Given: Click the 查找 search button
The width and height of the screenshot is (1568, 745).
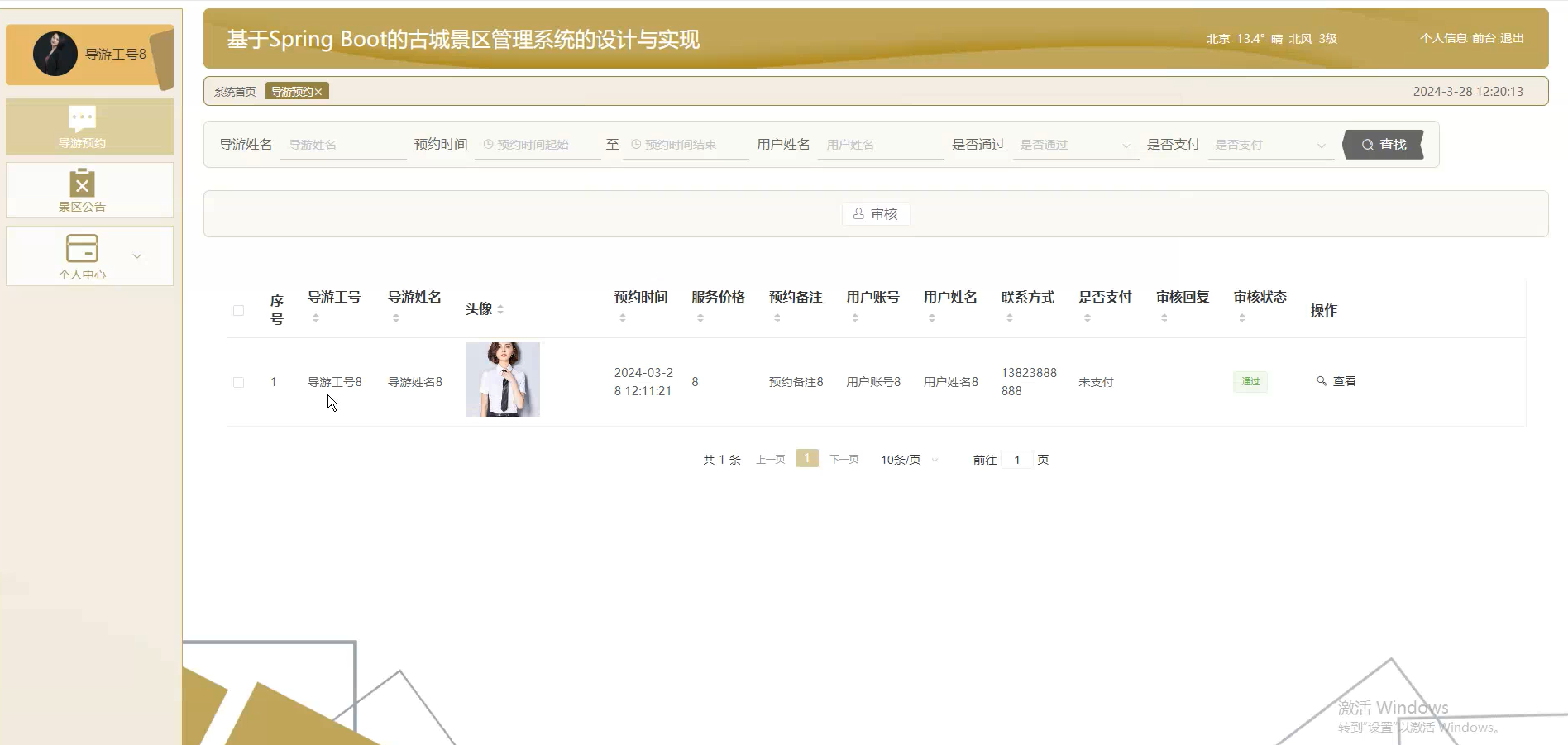Looking at the screenshot, I should (1384, 145).
